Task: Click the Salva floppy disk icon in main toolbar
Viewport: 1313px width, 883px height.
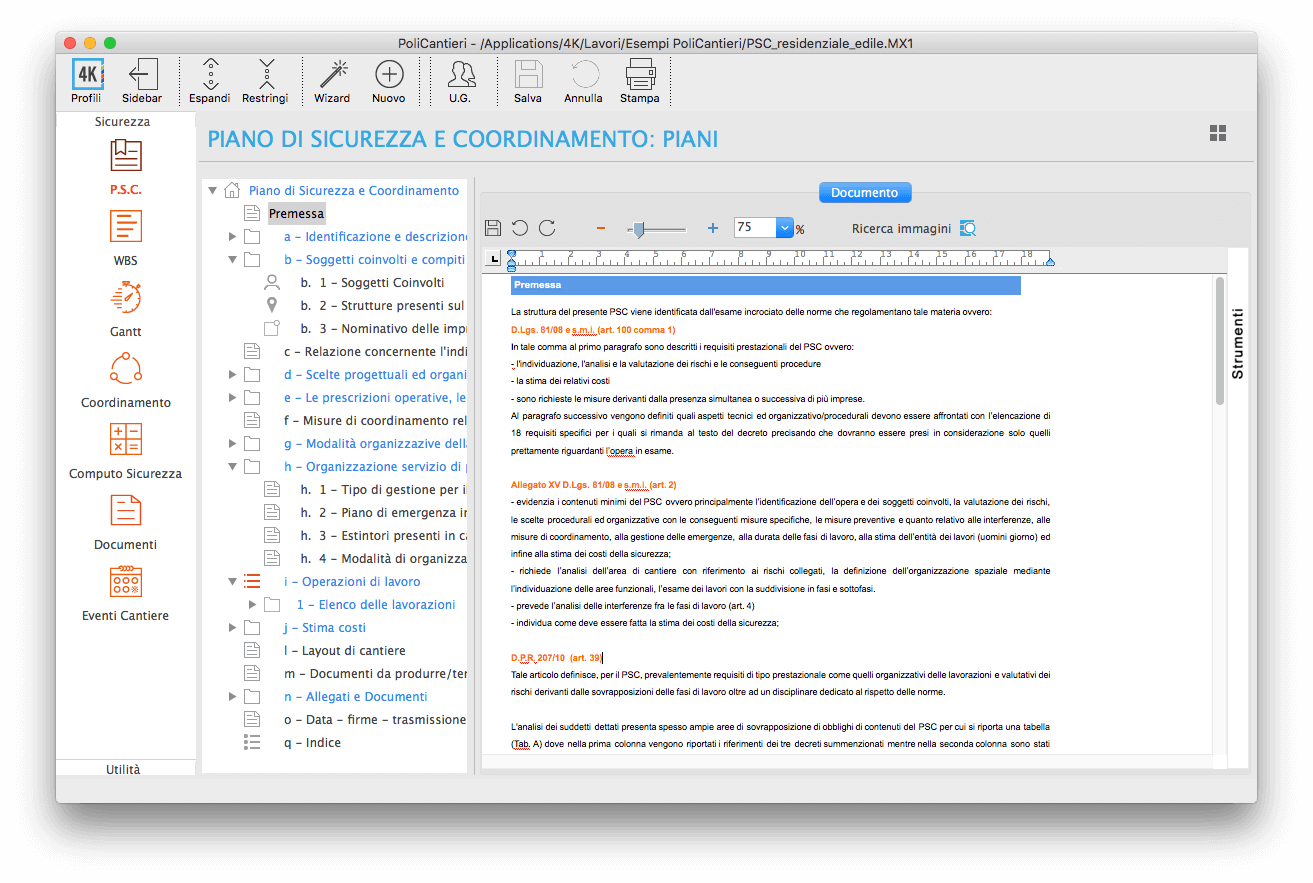Action: point(528,74)
